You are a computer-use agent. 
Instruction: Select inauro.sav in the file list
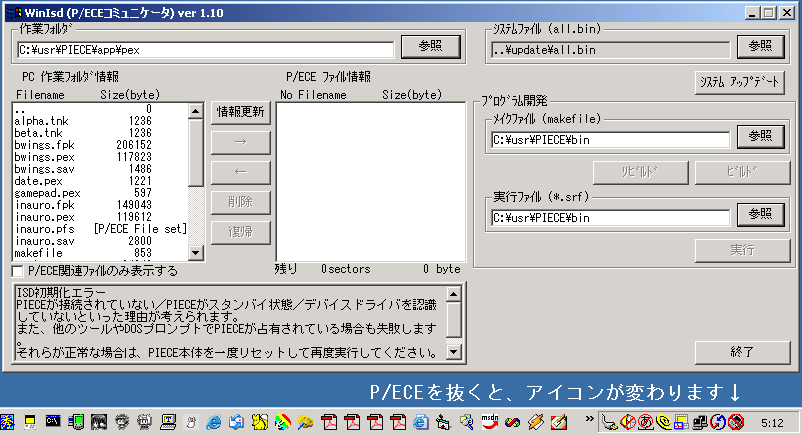coord(101,241)
